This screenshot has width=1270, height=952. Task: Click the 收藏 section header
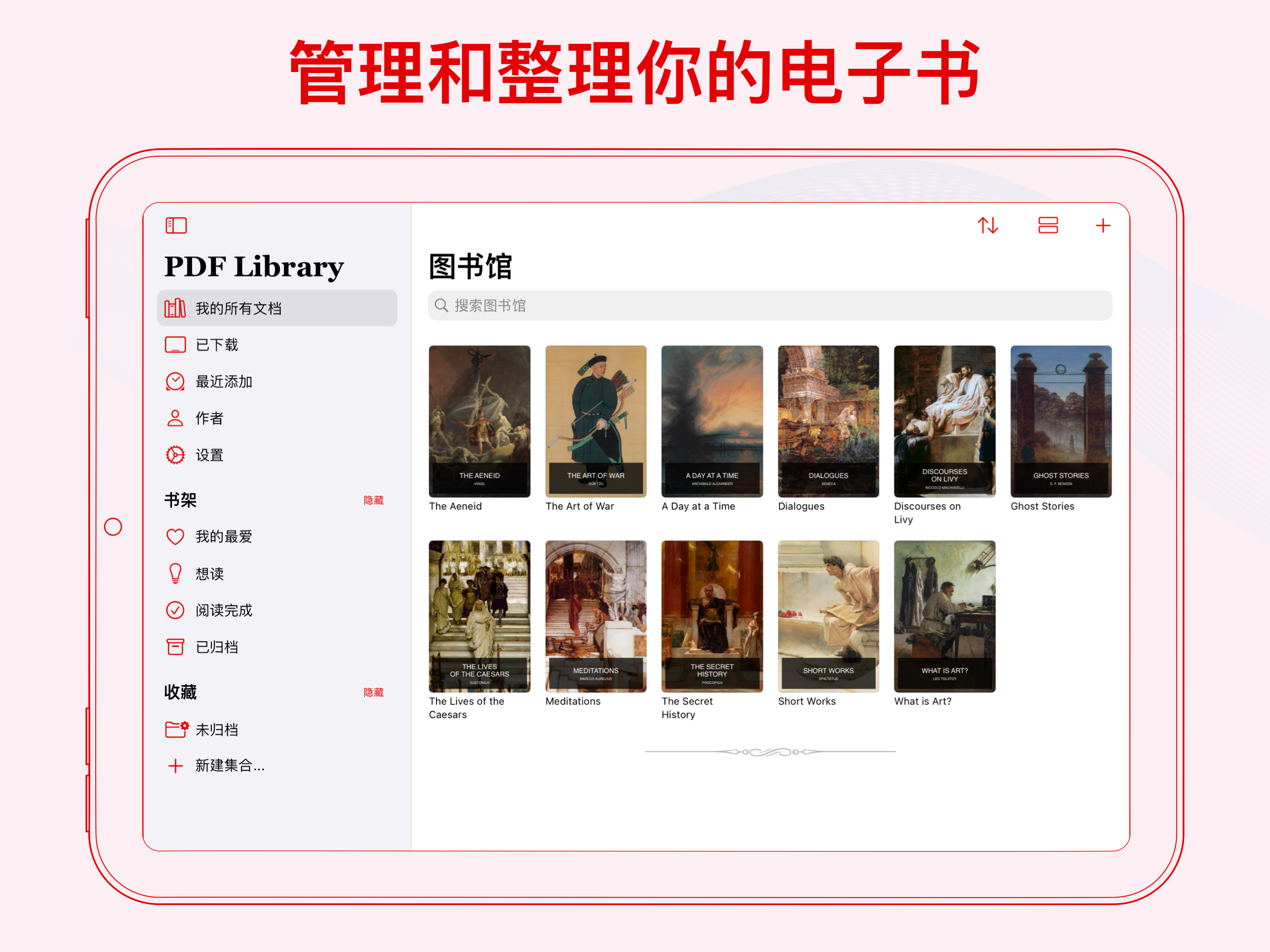tap(180, 692)
